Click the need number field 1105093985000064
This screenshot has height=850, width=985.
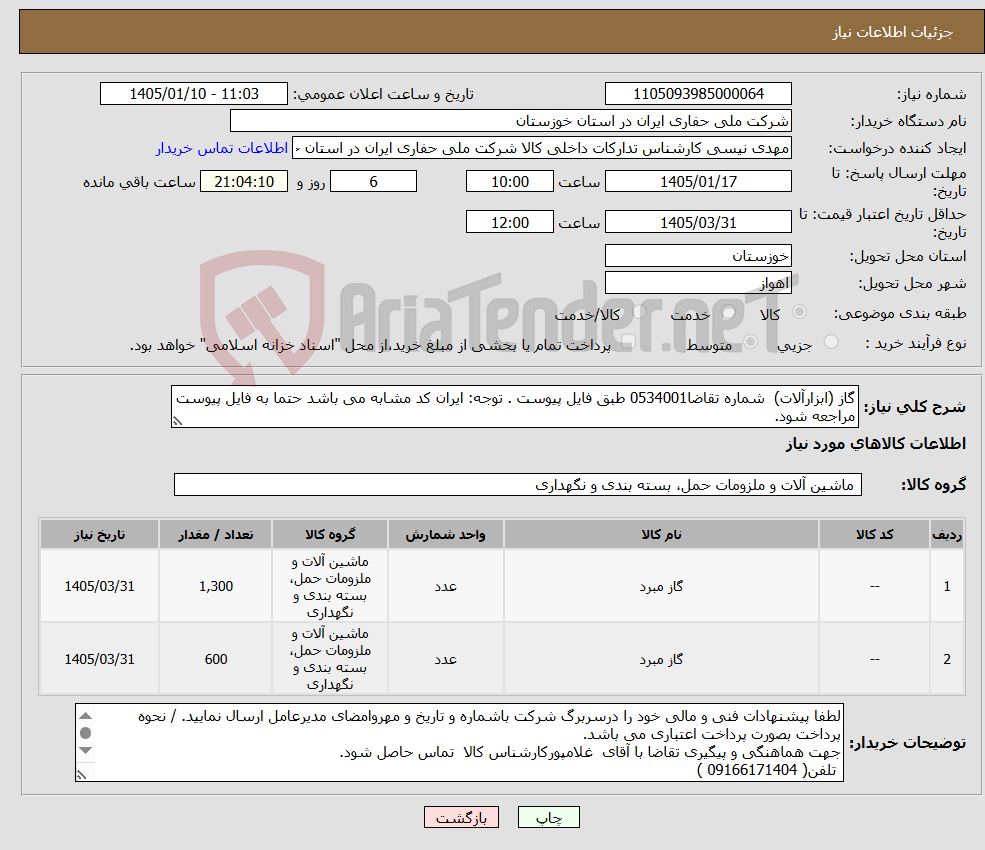coord(698,94)
